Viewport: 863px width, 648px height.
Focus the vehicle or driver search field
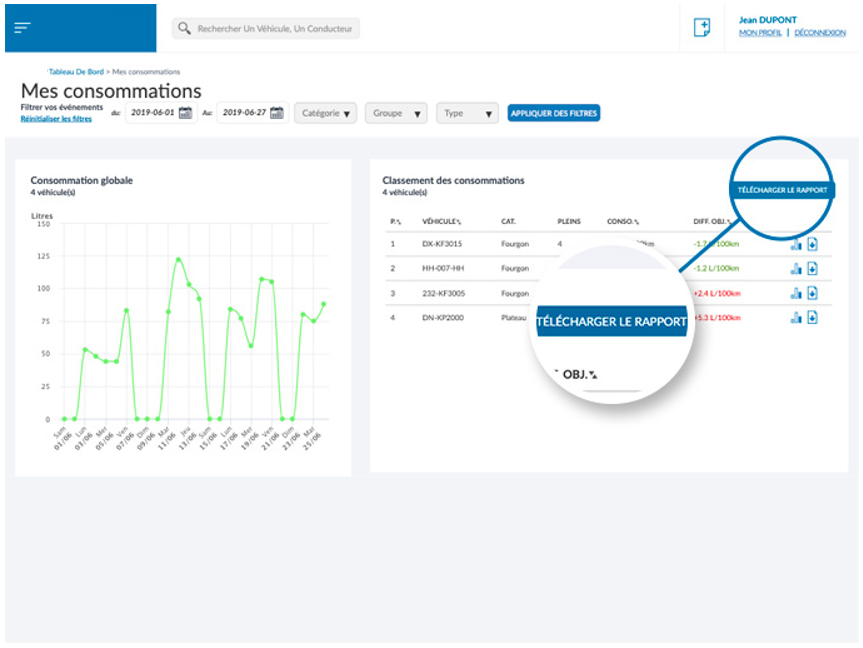pos(274,29)
